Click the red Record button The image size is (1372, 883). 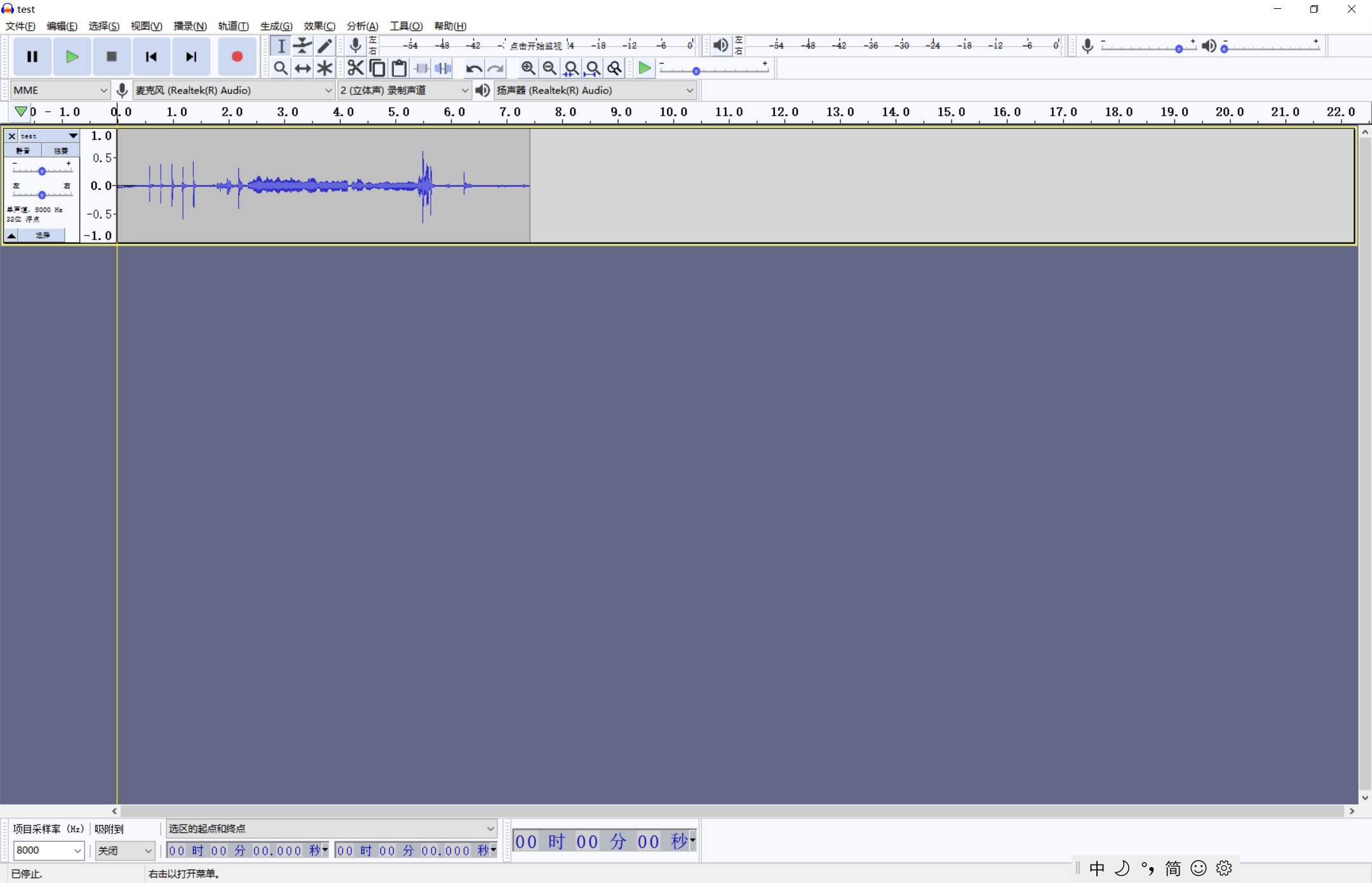pos(237,57)
